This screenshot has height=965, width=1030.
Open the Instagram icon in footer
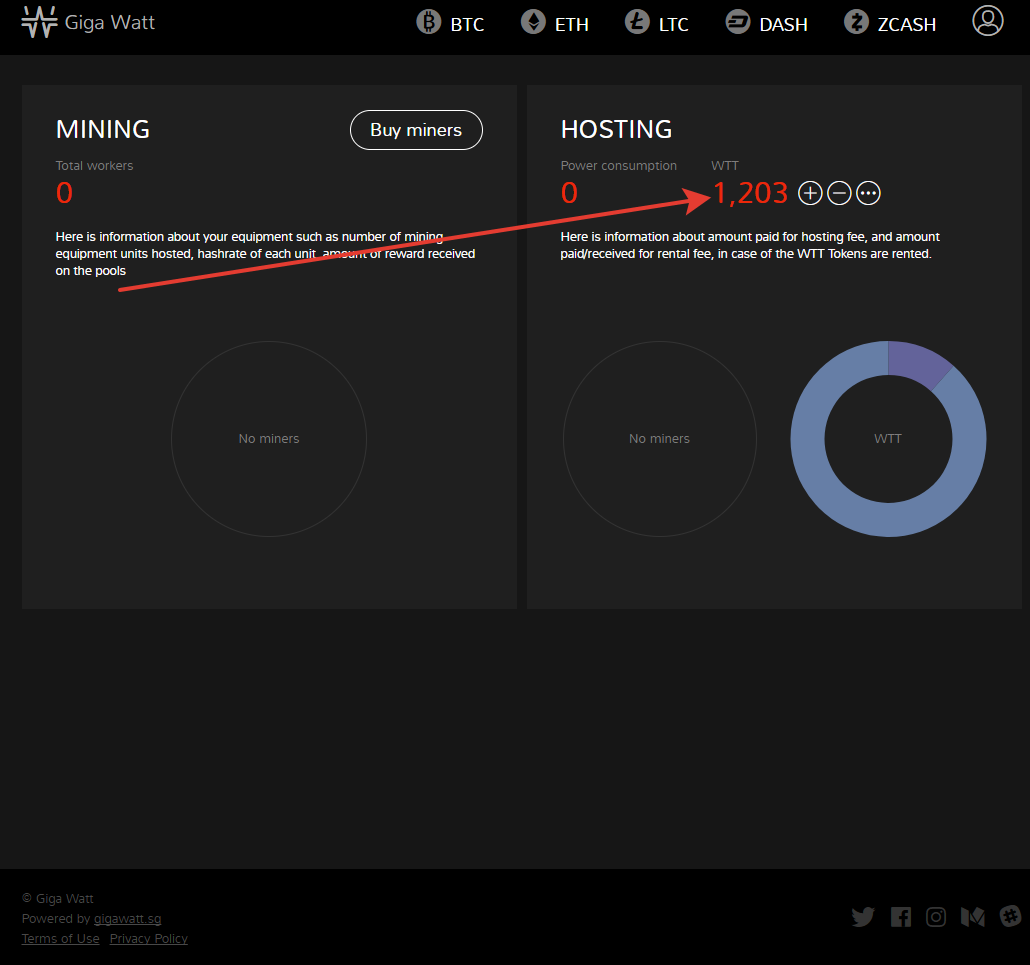click(935, 916)
